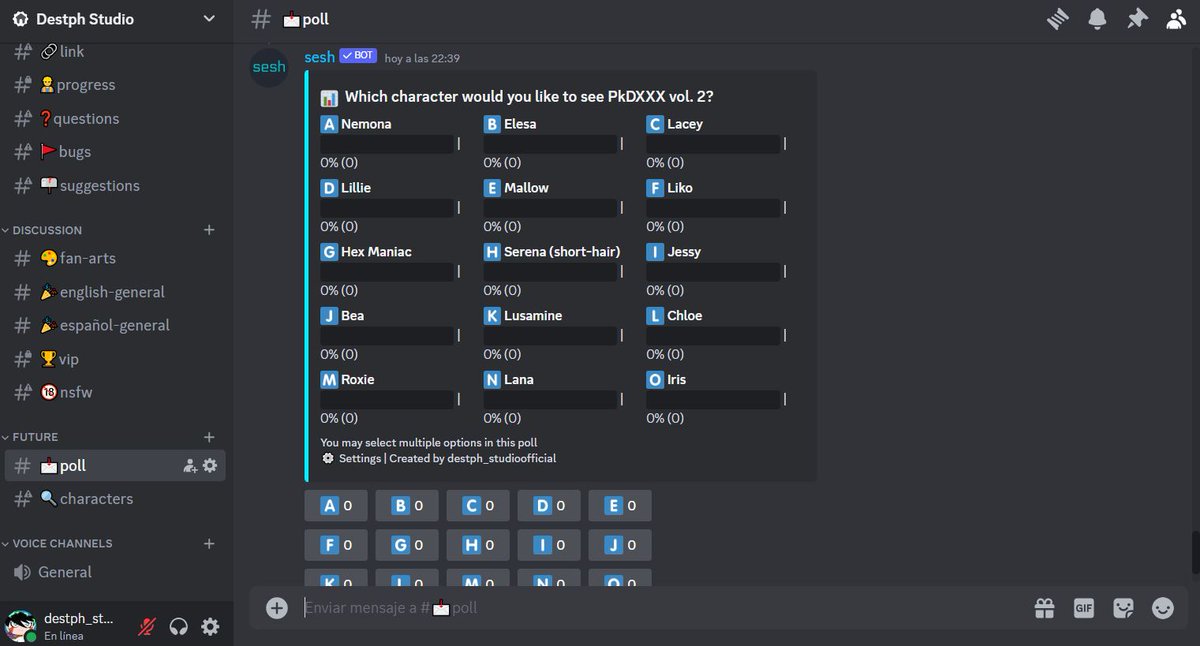
Task: Open the español-general channel
Action: [x=116, y=325]
